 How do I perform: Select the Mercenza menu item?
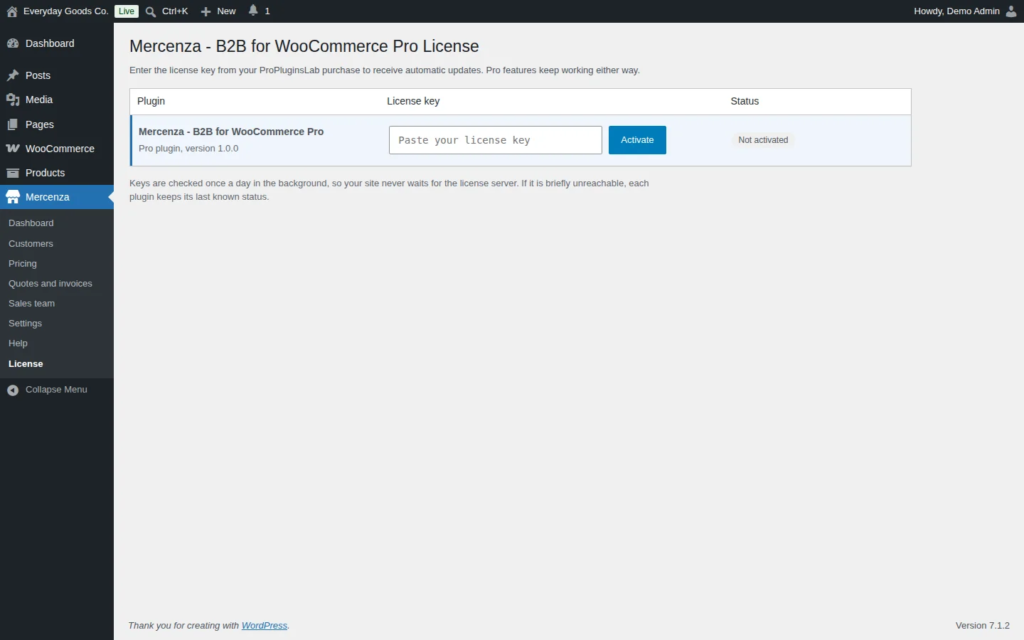[47, 197]
